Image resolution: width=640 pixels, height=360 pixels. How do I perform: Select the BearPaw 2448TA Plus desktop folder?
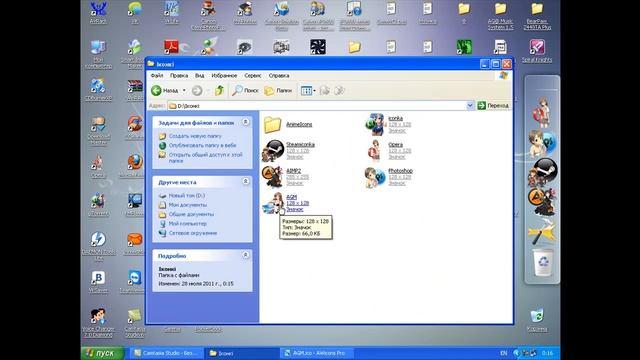pyautogui.click(x=537, y=16)
